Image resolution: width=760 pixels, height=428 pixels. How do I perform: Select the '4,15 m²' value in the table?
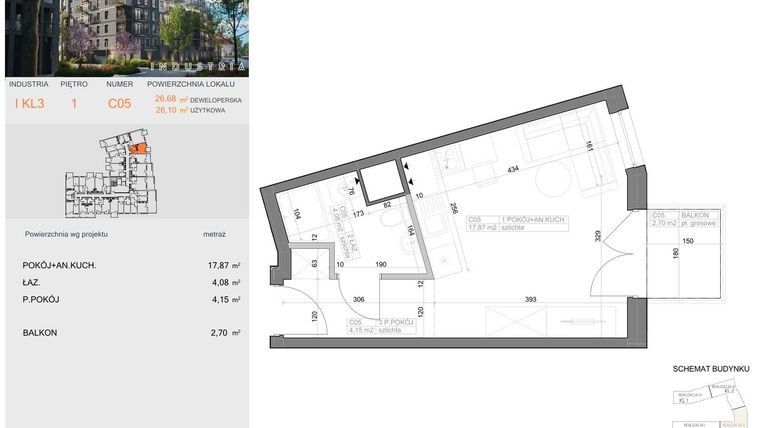pos(226,300)
